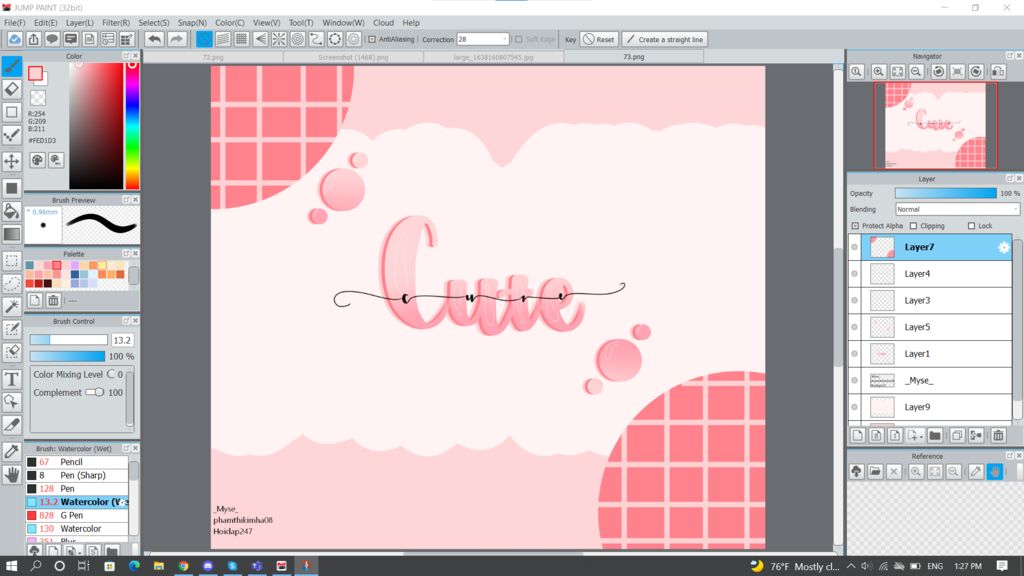Select the Move tool
This screenshot has height=576, width=1024.
pos(12,161)
